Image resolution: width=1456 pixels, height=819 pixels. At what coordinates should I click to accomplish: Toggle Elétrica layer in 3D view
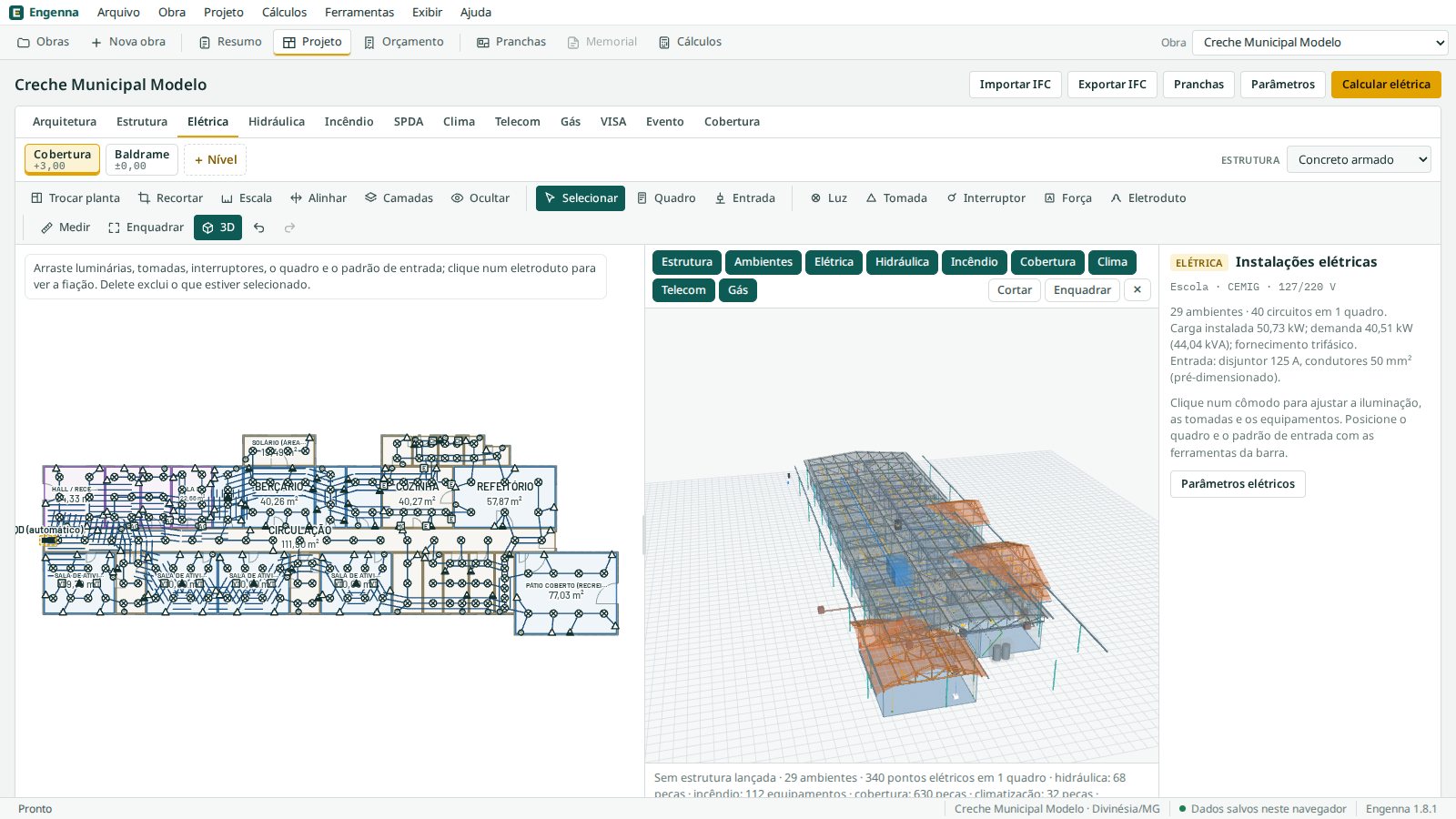(834, 262)
